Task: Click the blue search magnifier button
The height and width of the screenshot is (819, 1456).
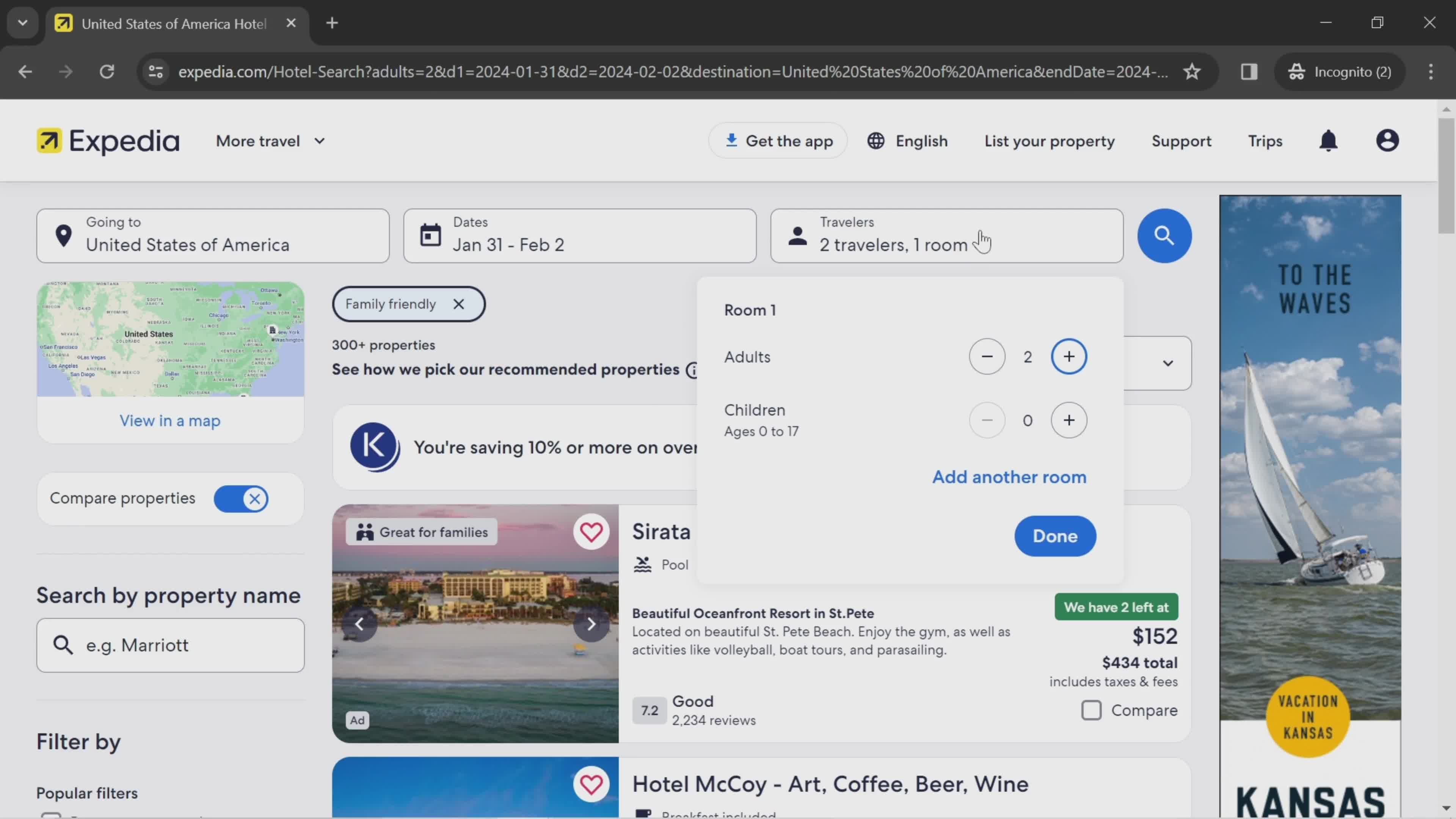Action: pyautogui.click(x=1164, y=236)
